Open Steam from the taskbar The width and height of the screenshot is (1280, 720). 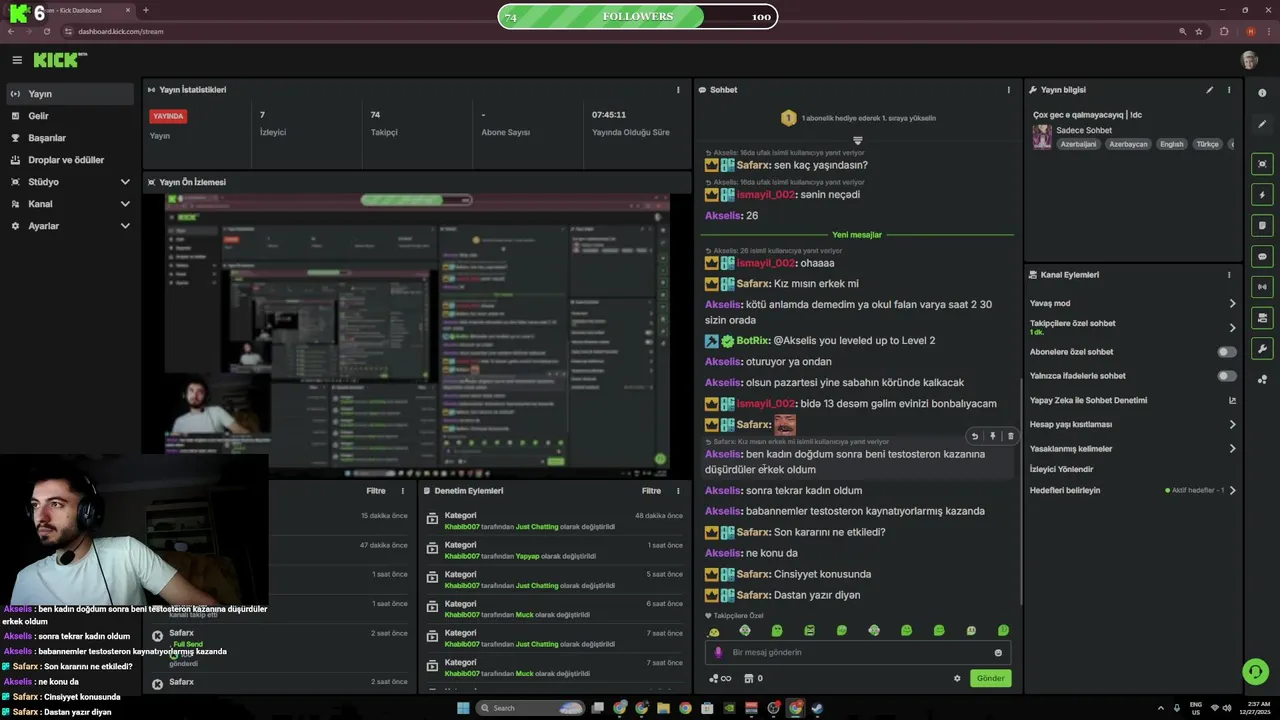pos(816,708)
